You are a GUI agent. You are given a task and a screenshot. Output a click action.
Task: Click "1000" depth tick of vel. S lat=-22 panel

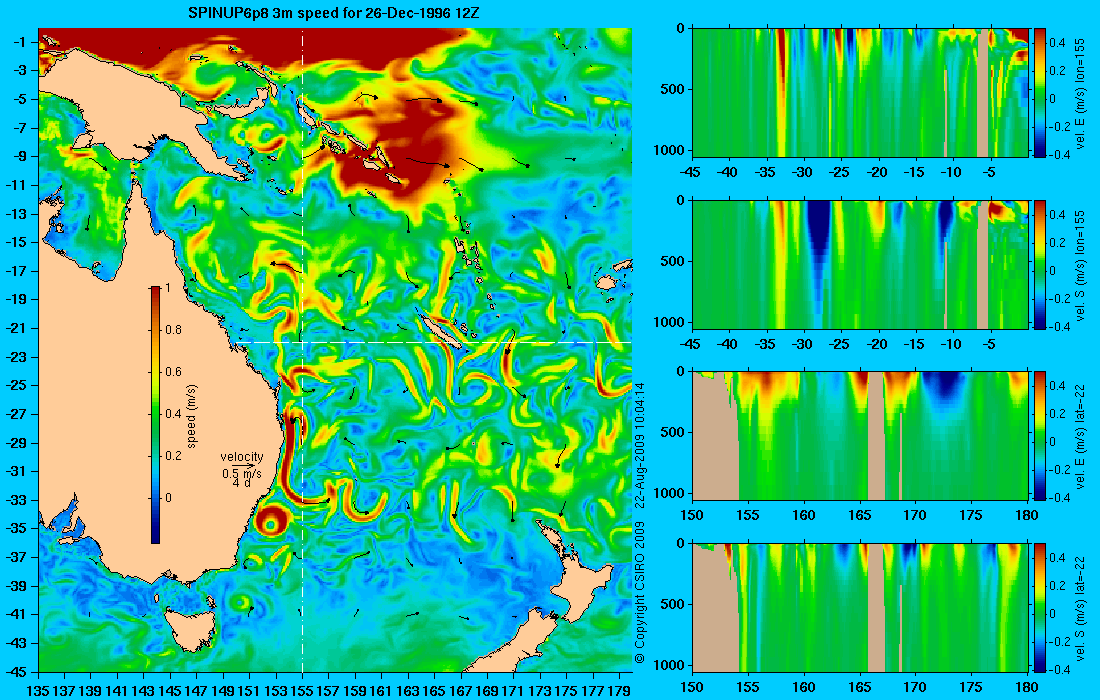pyautogui.click(x=671, y=665)
